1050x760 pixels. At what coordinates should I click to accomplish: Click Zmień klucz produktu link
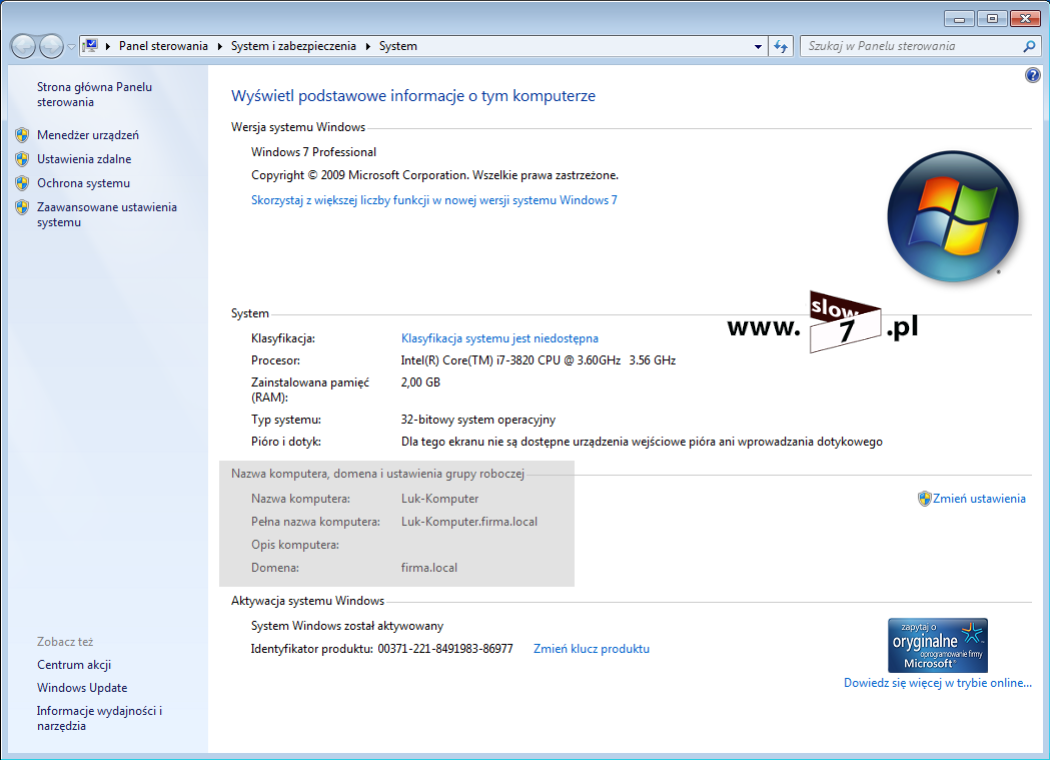(x=591, y=649)
